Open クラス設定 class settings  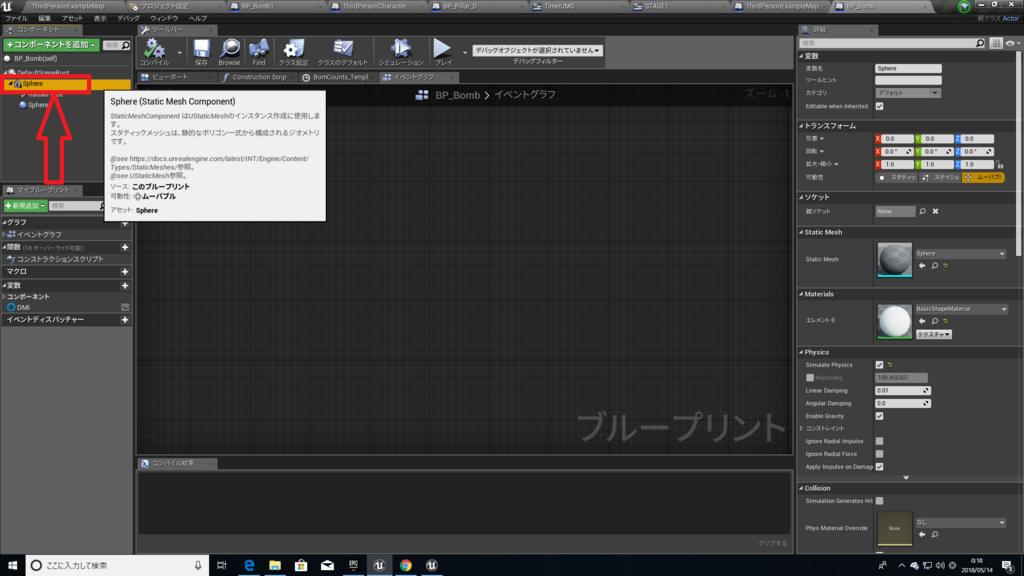coord(293,52)
